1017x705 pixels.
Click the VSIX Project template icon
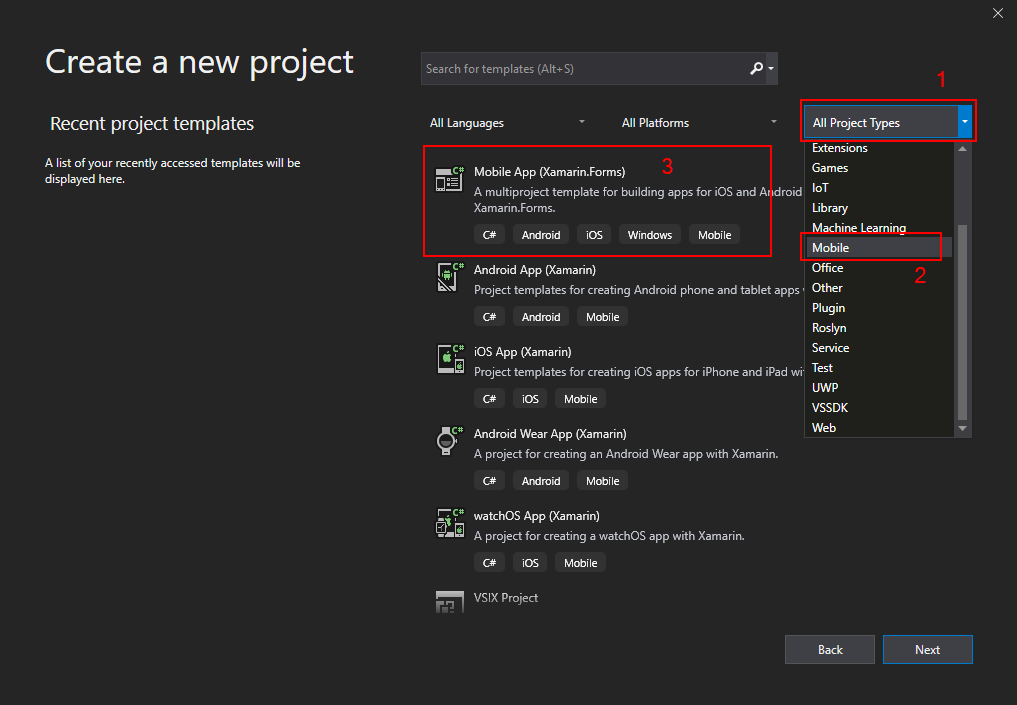click(449, 602)
